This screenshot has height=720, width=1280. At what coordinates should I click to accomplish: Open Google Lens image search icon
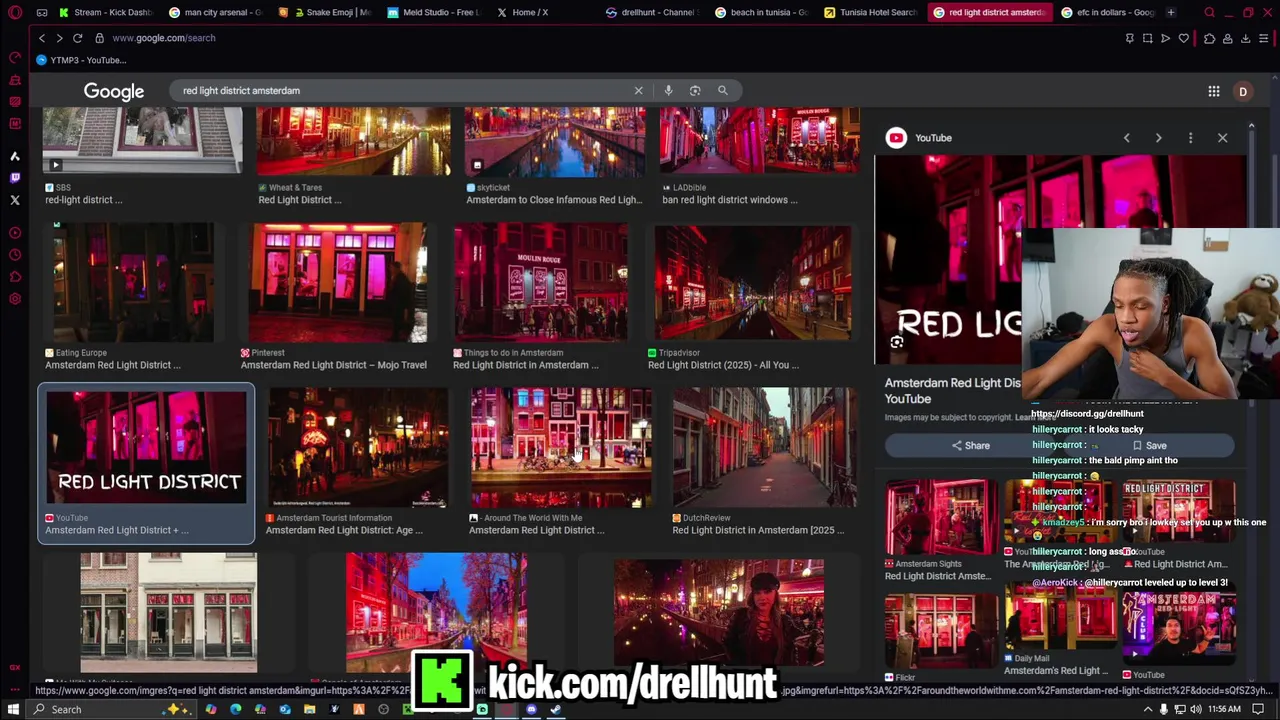tap(695, 91)
